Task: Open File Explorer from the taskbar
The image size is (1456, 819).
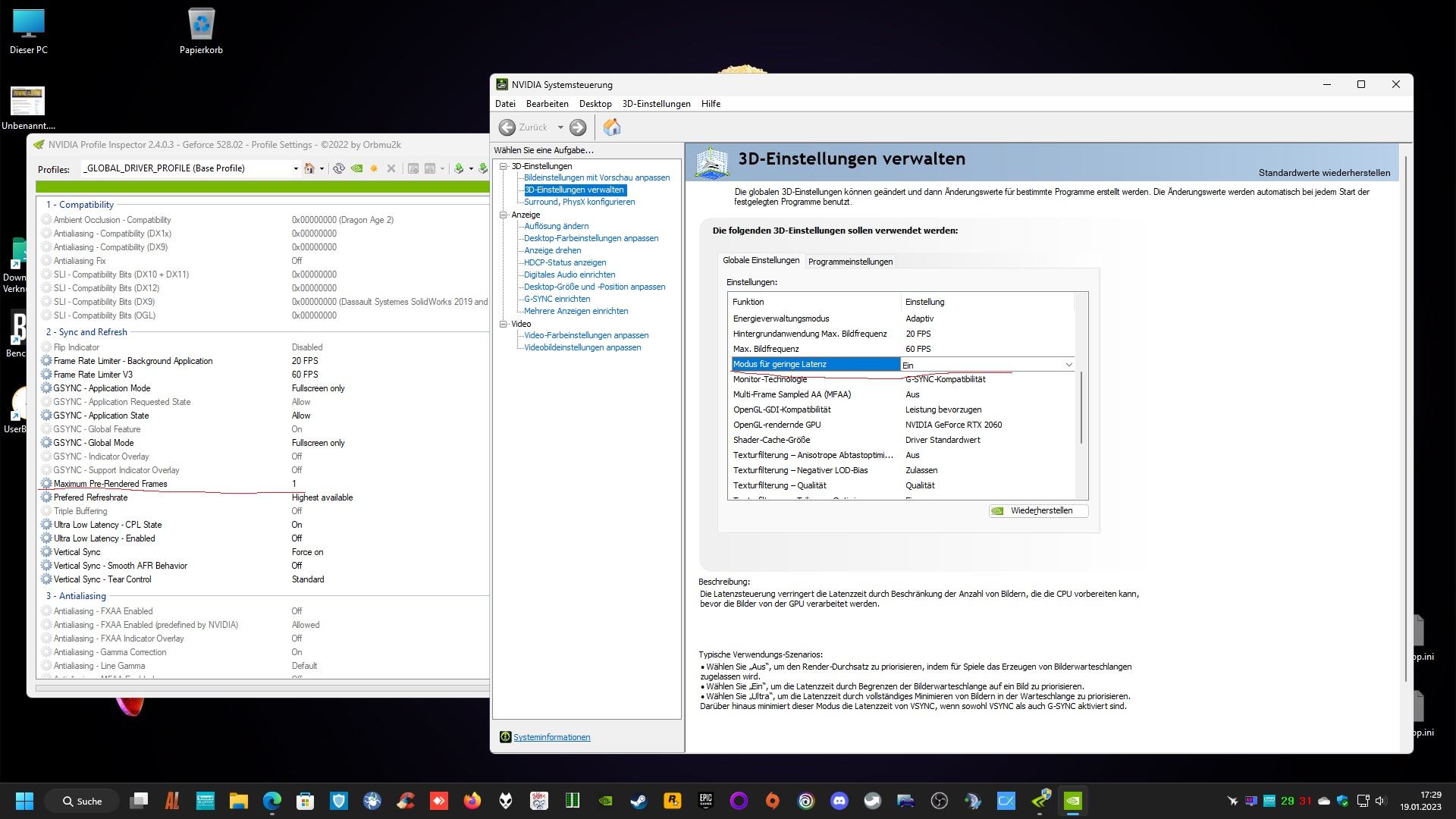Action: (x=238, y=801)
